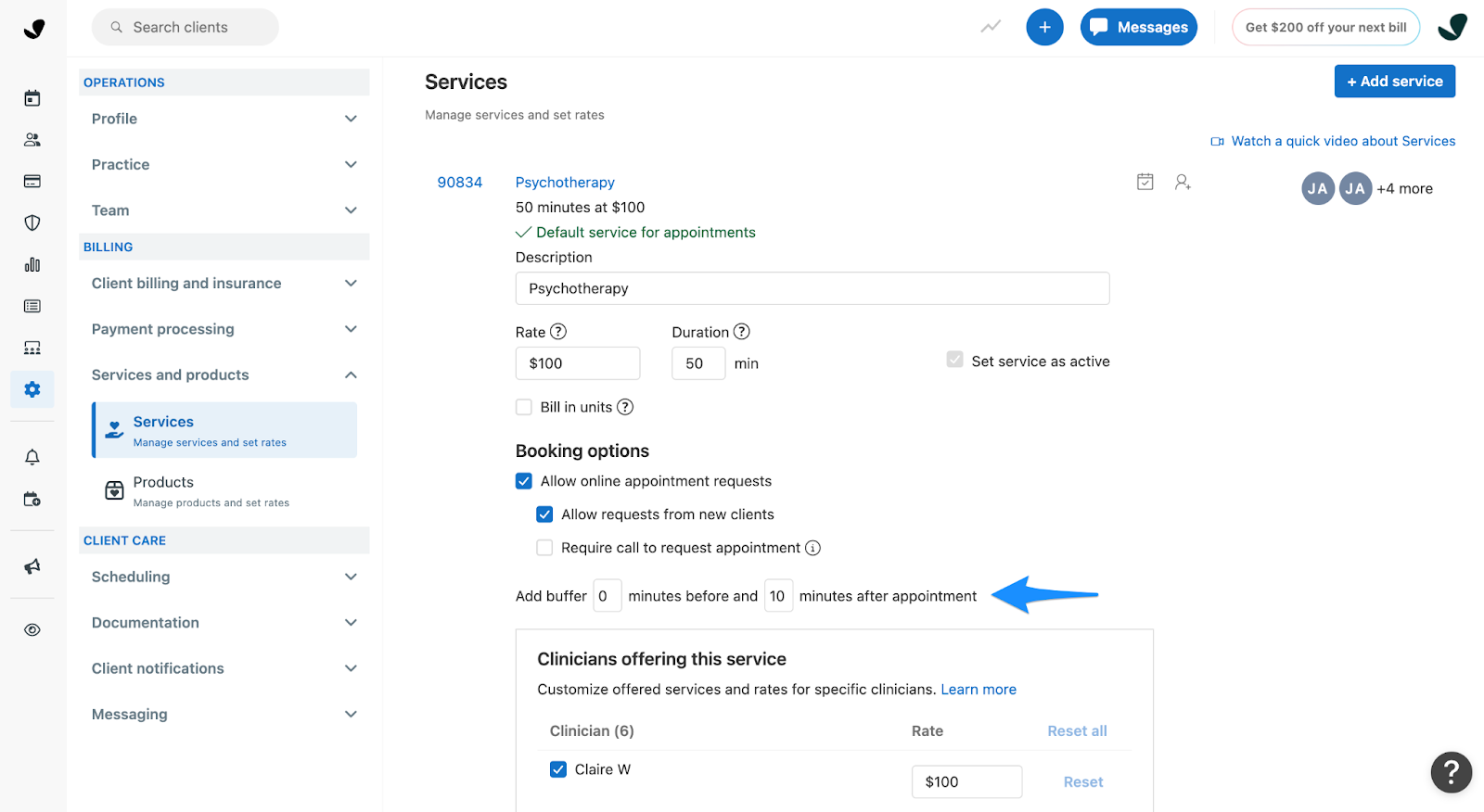
Task: Click Get $200 off your next bill
Action: (x=1325, y=27)
